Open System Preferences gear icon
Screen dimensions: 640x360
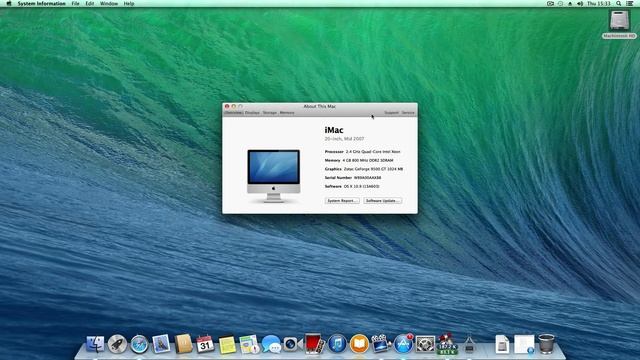[x=425, y=344]
